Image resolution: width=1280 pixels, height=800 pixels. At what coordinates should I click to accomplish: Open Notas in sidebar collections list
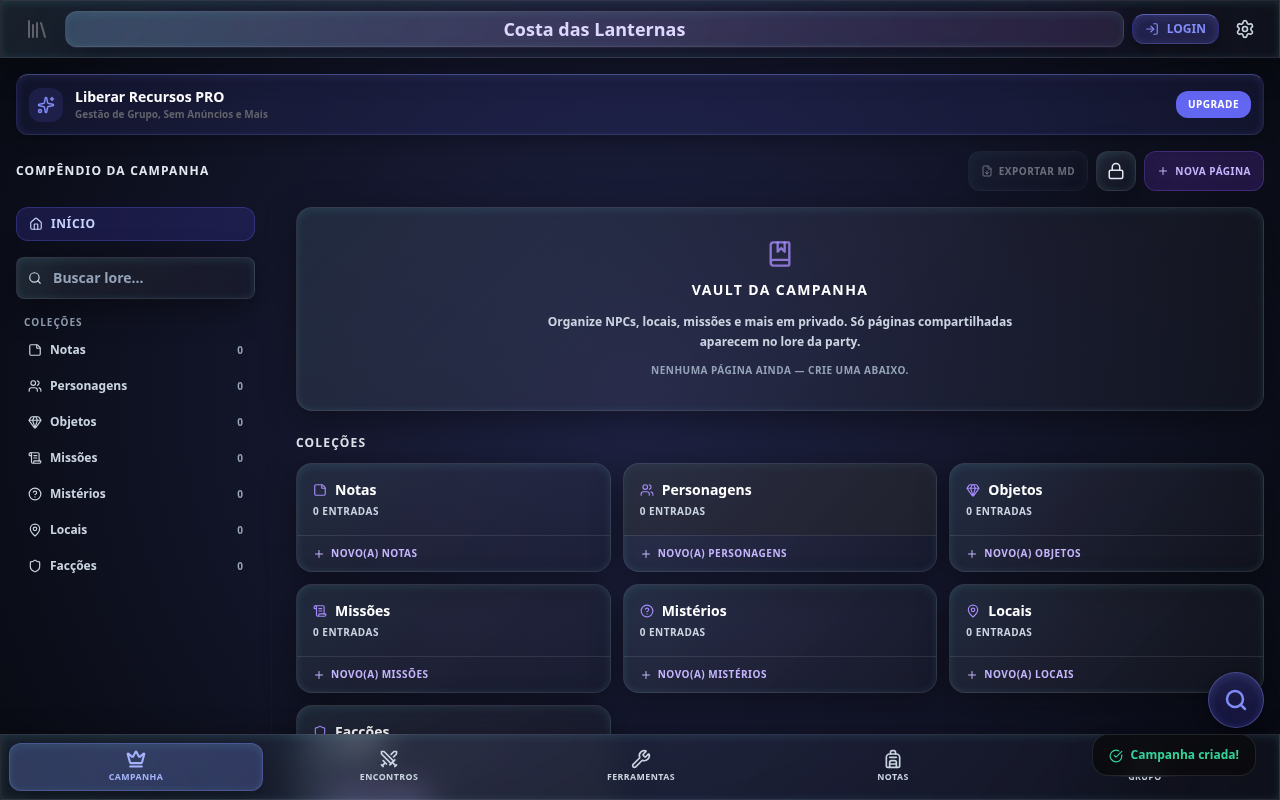tap(135, 350)
